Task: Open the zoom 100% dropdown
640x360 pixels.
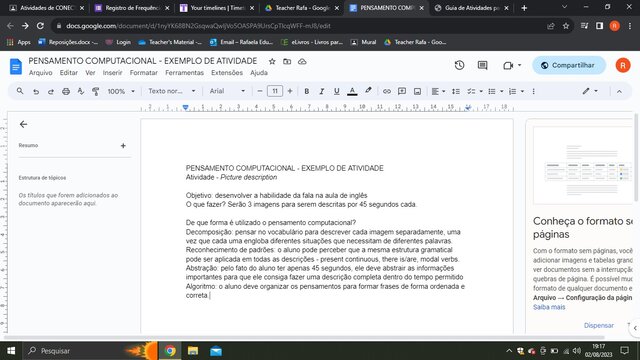Action: [x=121, y=91]
